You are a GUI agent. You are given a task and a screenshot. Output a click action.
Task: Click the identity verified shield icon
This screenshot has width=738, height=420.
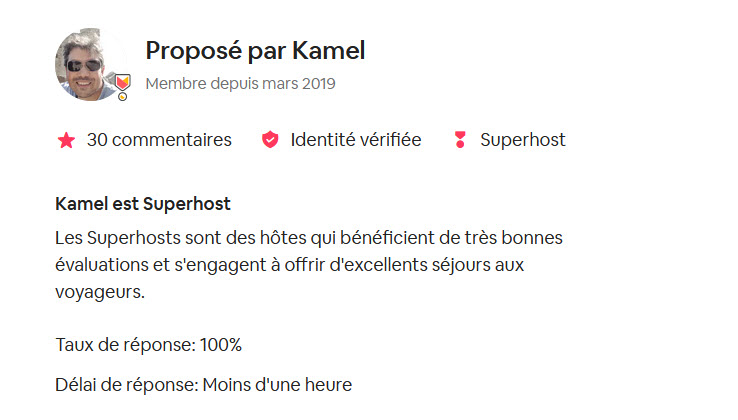click(x=270, y=140)
